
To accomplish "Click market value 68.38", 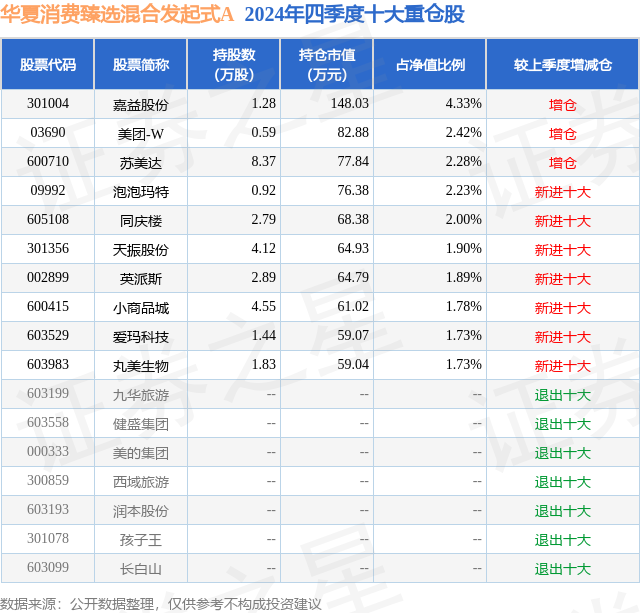I will coord(353,220).
